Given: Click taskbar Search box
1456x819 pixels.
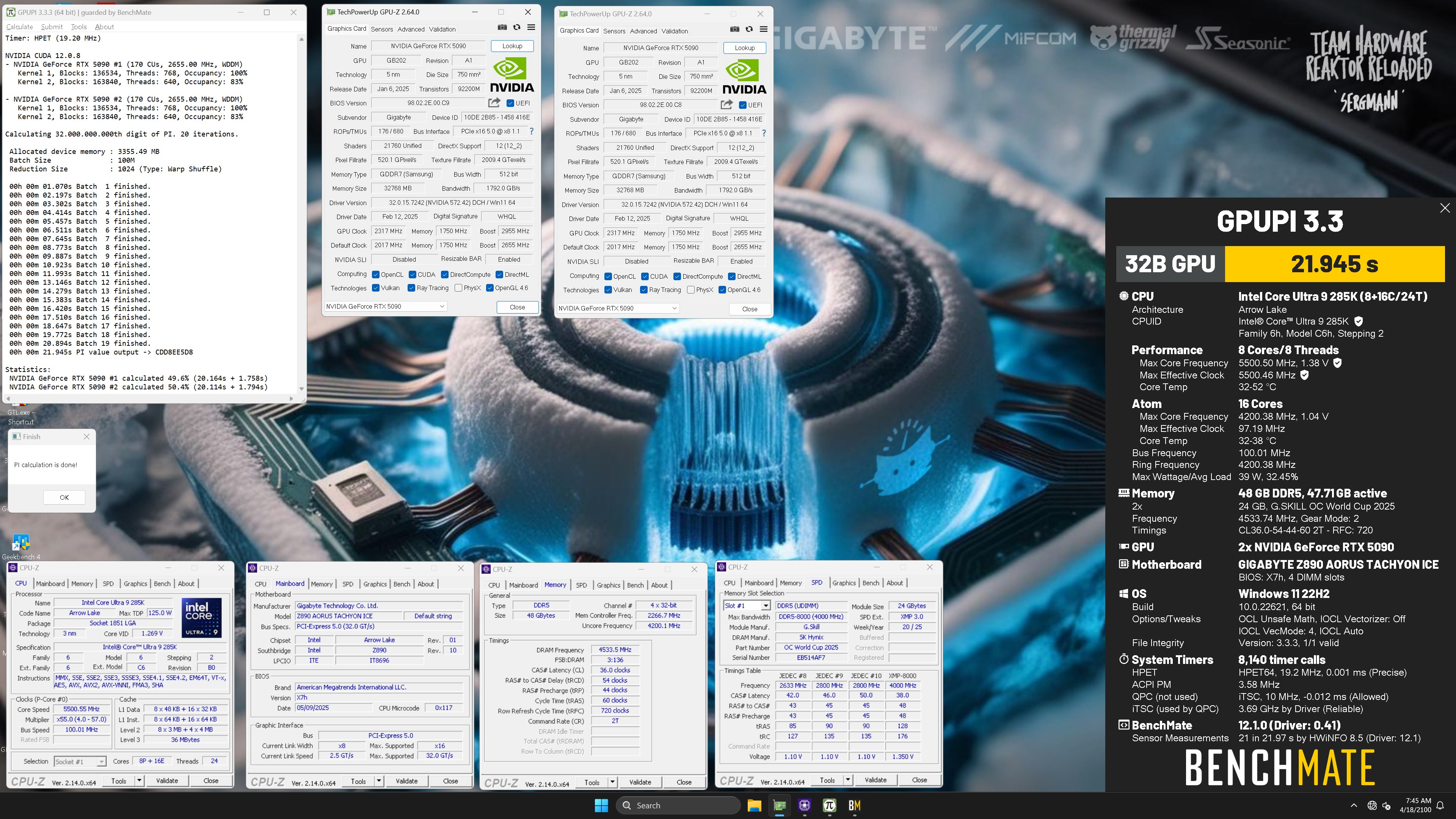Looking at the screenshot, I should click(678, 805).
